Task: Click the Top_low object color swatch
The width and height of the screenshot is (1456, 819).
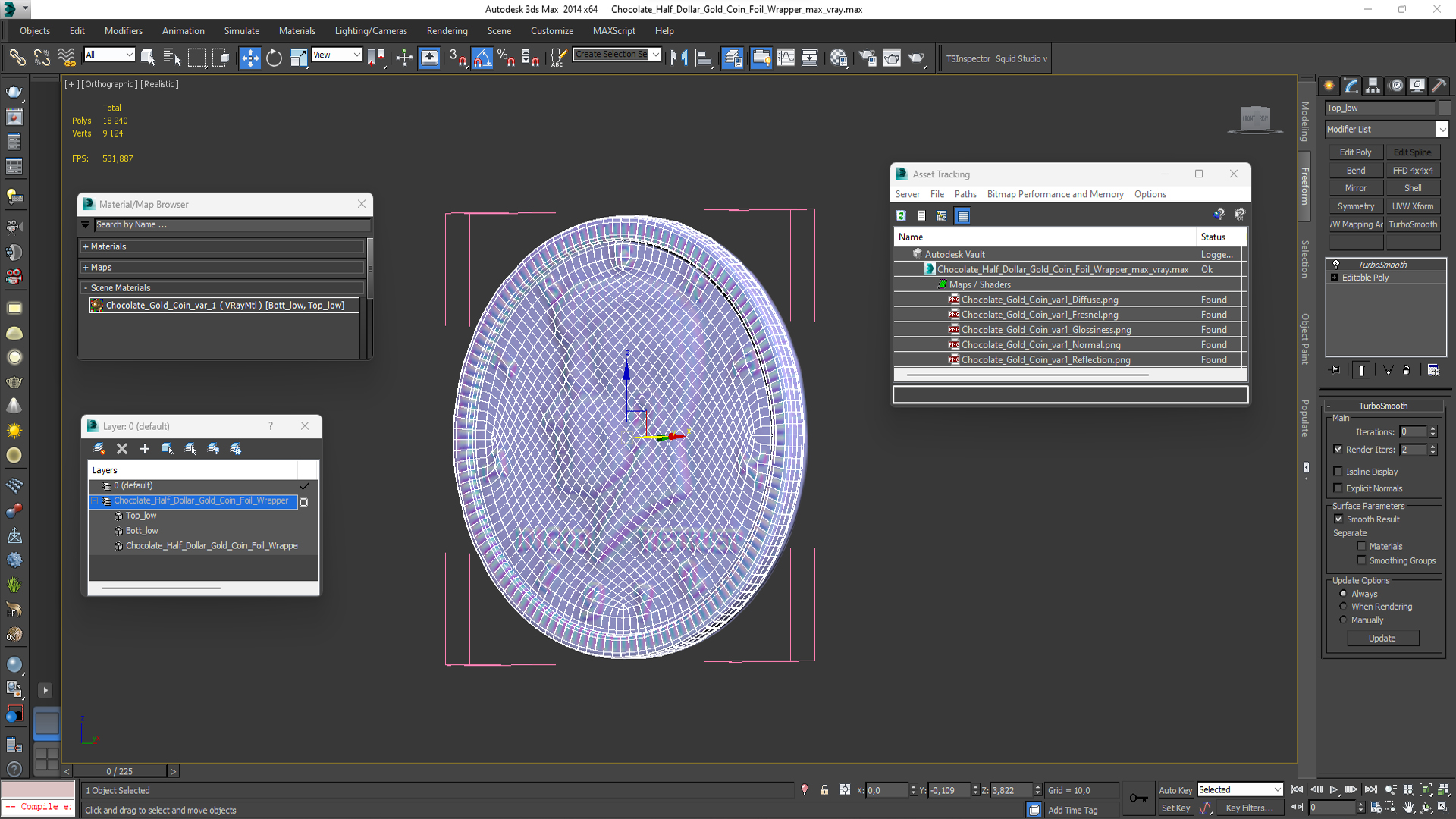Action: click(1444, 108)
